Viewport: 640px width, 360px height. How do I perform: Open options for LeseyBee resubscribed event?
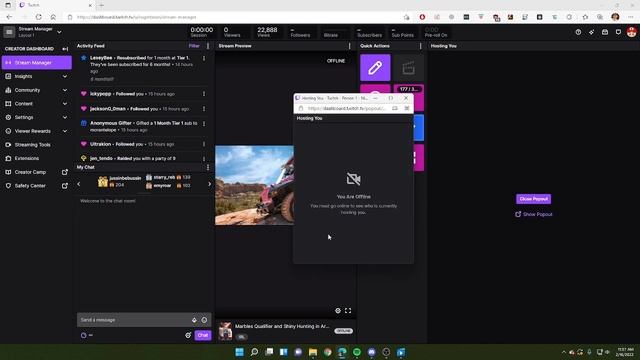click(x=204, y=58)
